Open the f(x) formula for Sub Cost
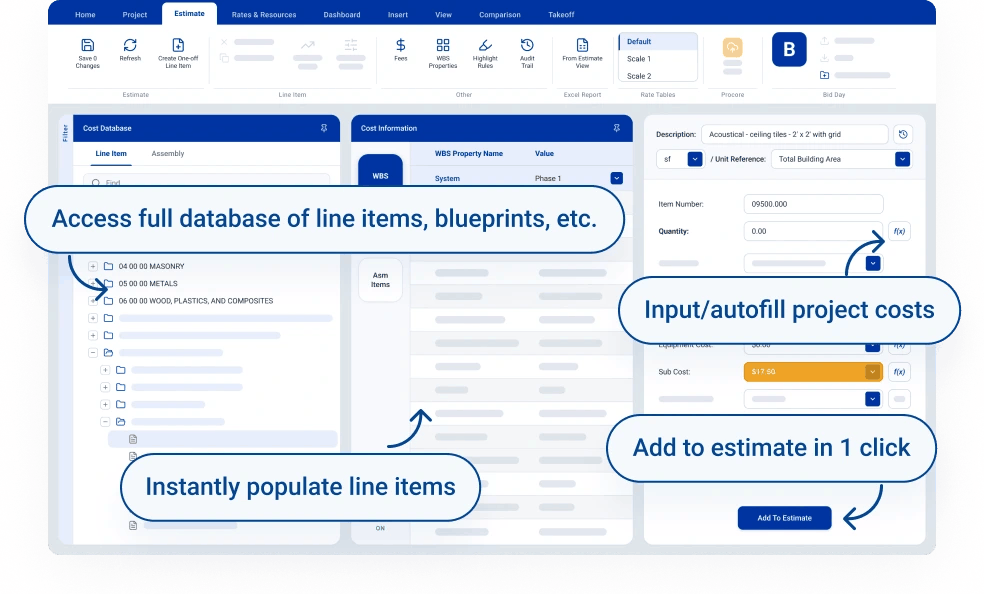This screenshot has width=984, height=594. pos(899,372)
